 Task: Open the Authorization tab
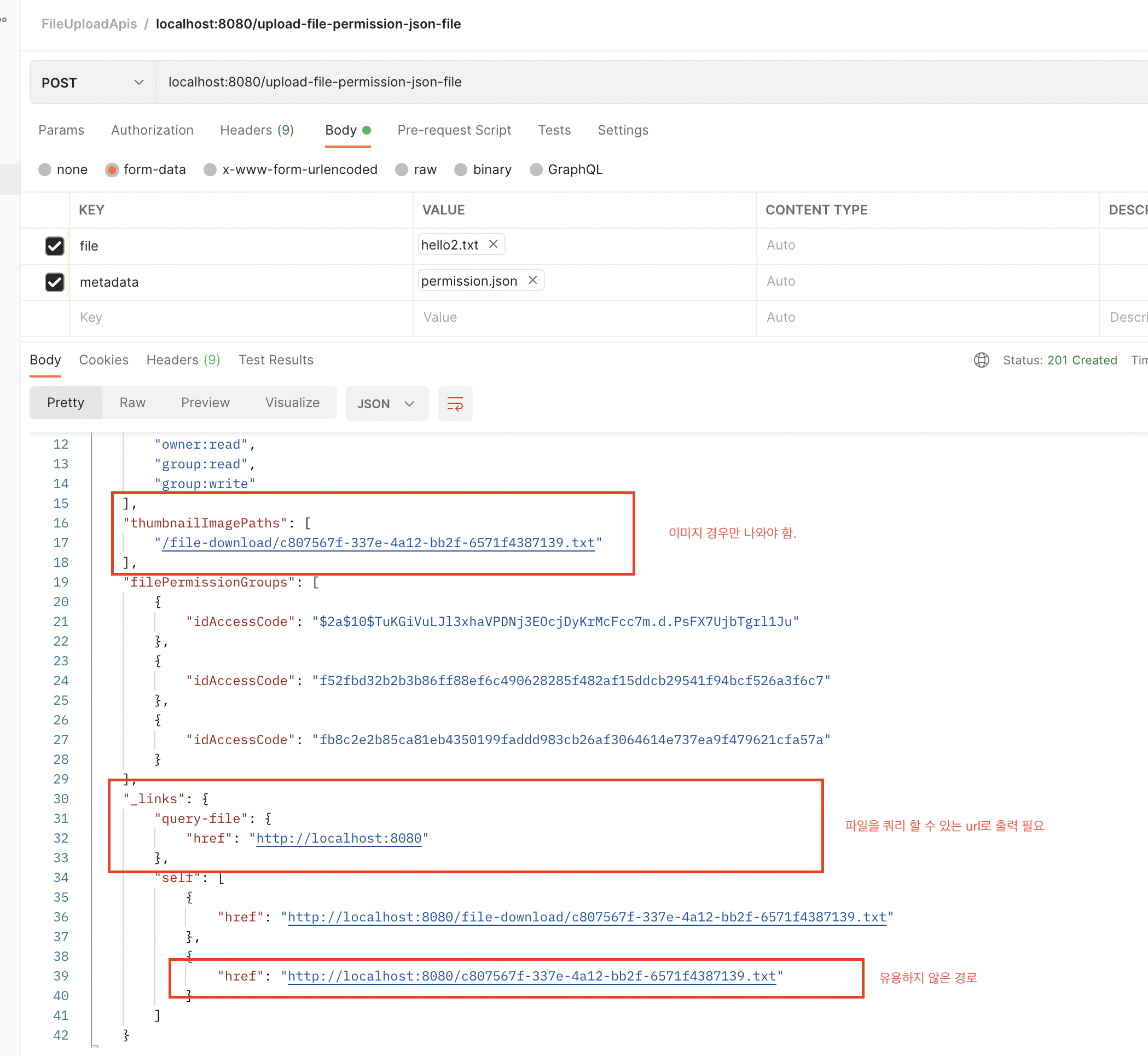pos(152,130)
